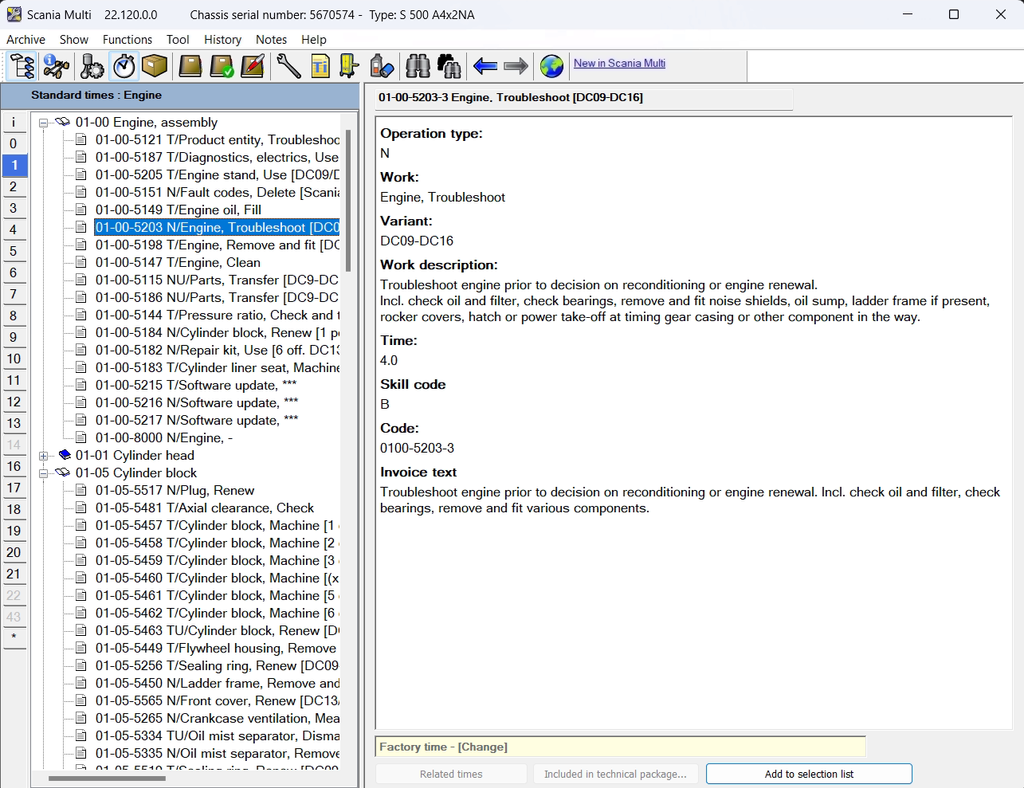Select 01-00-5121 T/Product entity, Troubleshoot
Viewport: 1024px width, 788px height.
click(x=217, y=140)
